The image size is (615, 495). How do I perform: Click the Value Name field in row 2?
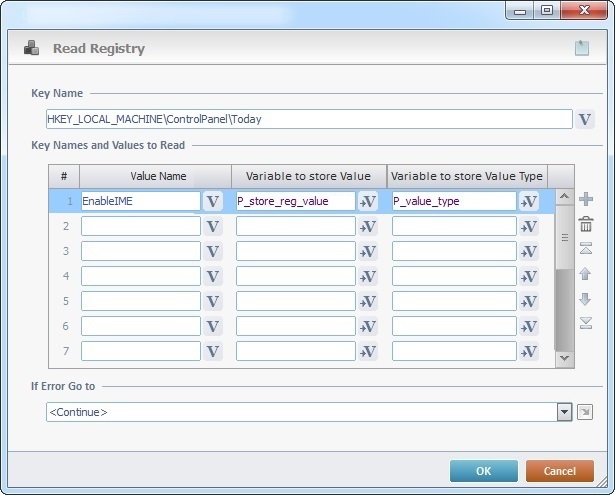141,226
